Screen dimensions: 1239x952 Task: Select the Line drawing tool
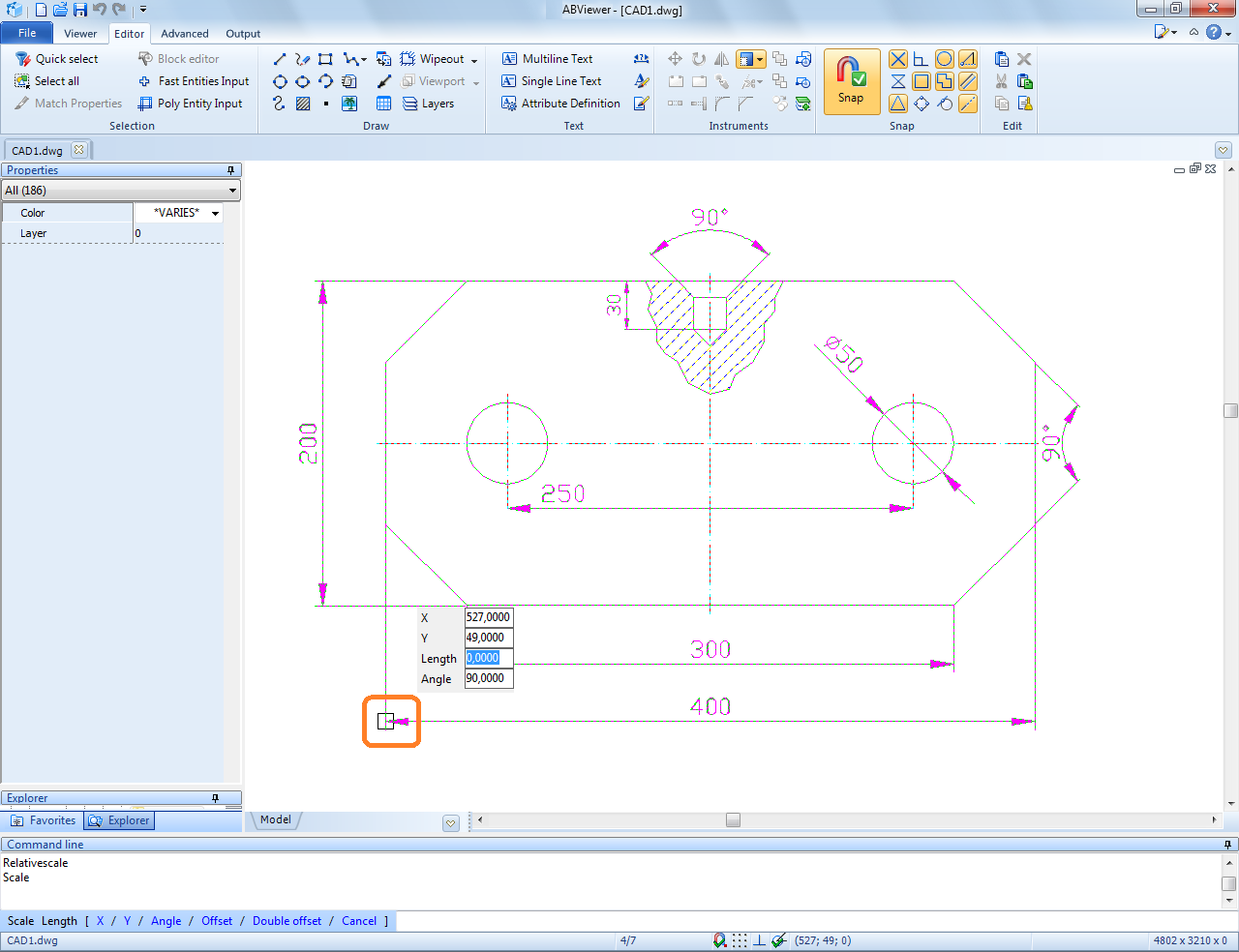click(280, 59)
